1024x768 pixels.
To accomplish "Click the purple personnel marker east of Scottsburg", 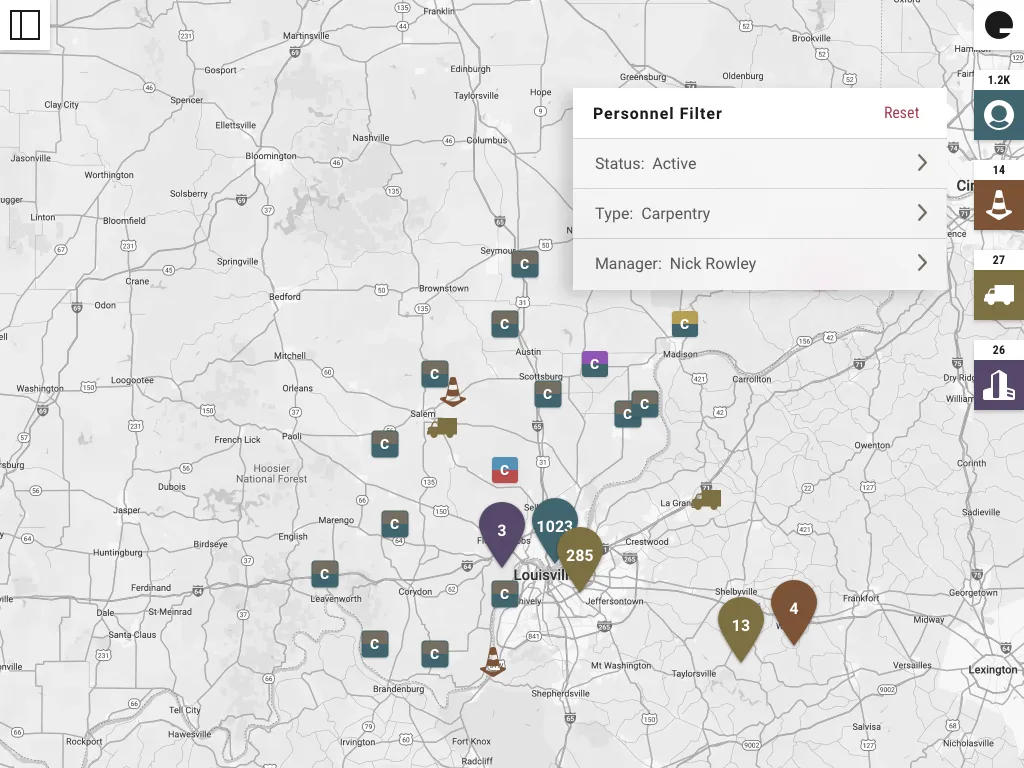I will [x=595, y=364].
